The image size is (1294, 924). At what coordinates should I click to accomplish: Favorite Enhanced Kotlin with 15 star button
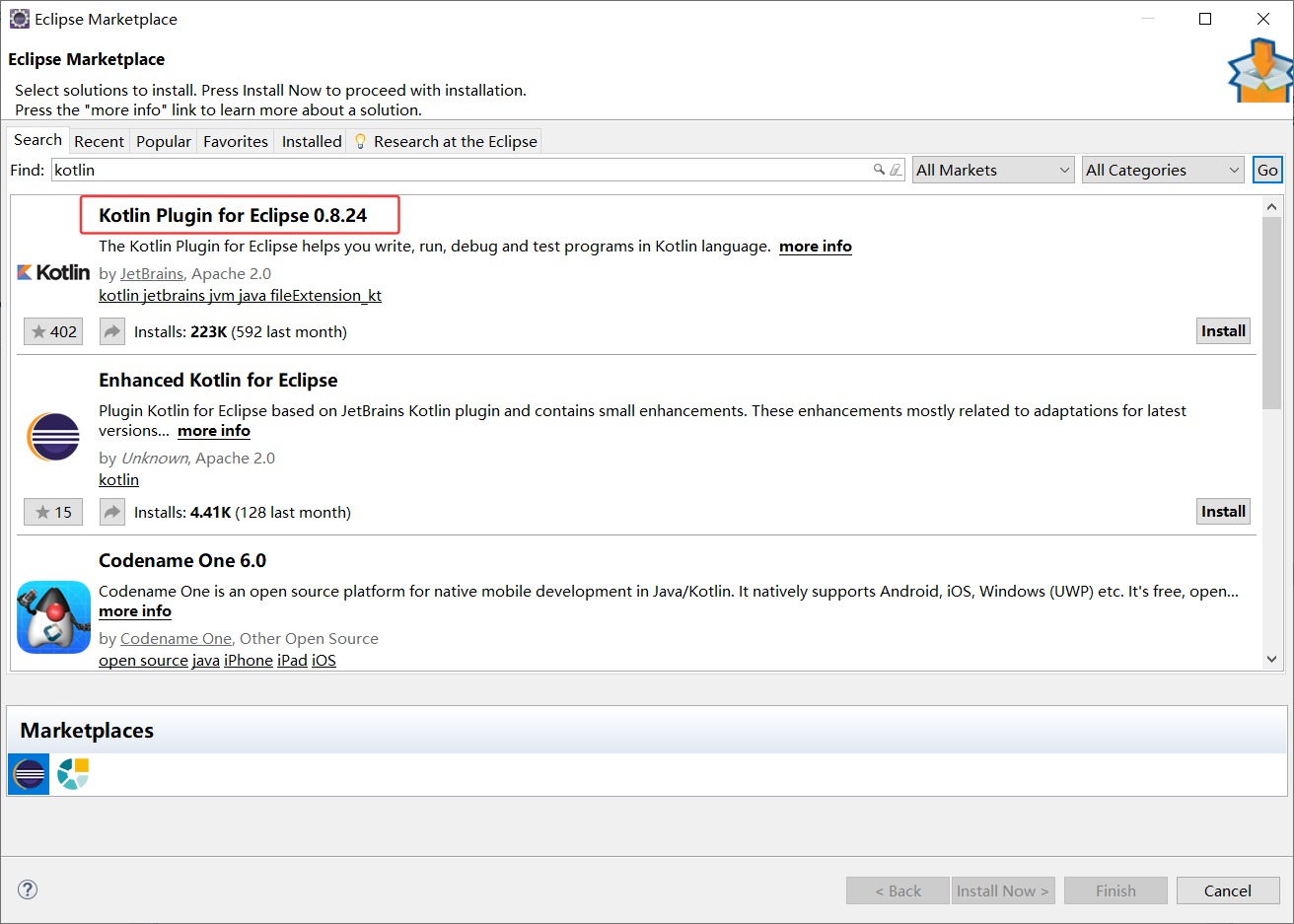[53, 512]
